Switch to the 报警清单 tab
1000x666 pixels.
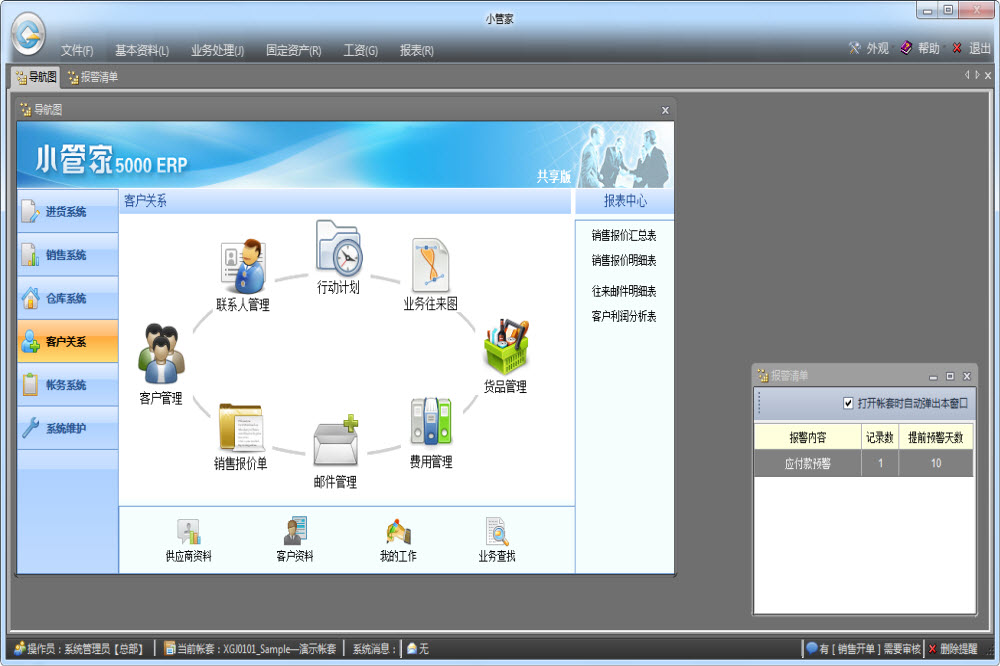92,77
